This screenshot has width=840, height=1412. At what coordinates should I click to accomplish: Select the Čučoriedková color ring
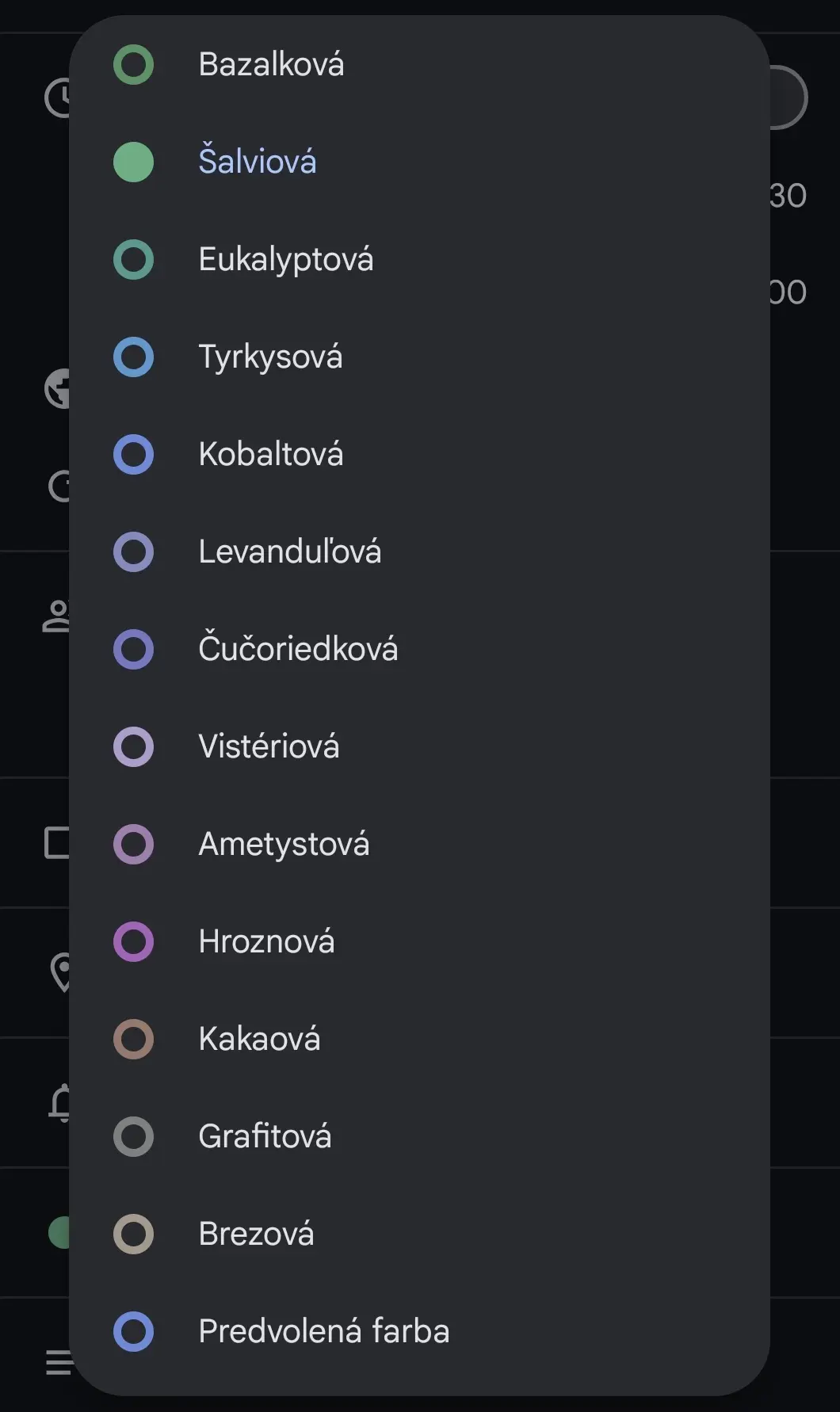click(133, 649)
